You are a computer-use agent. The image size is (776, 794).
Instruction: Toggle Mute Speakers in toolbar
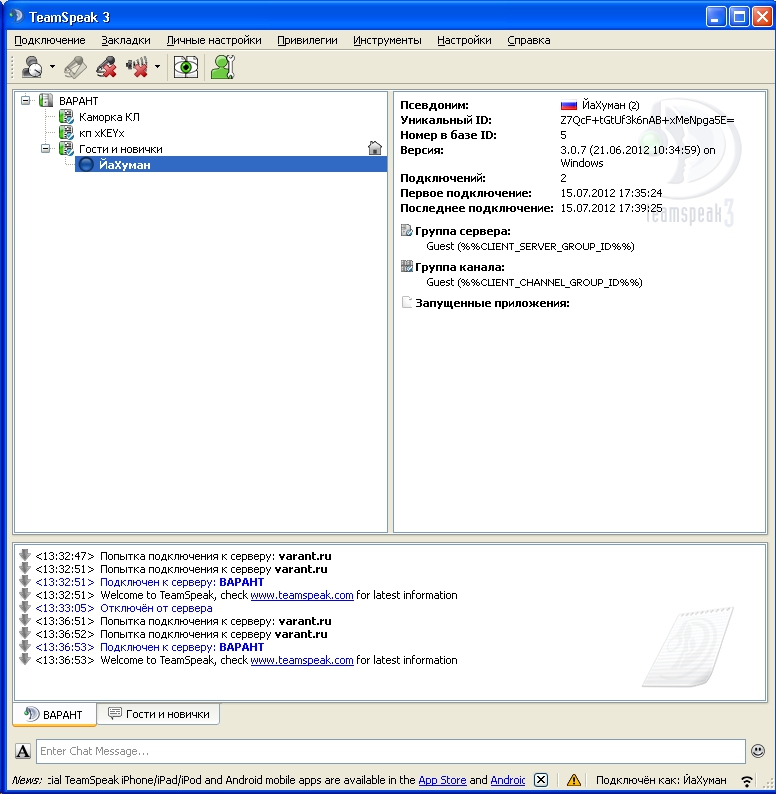(137, 67)
